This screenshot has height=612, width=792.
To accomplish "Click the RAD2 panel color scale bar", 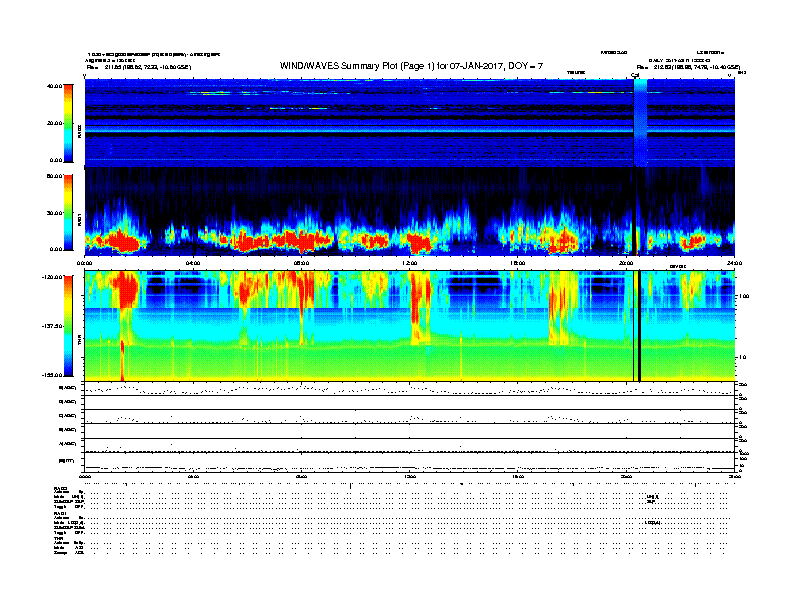I will pyautogui.click(x=69, y=122).
